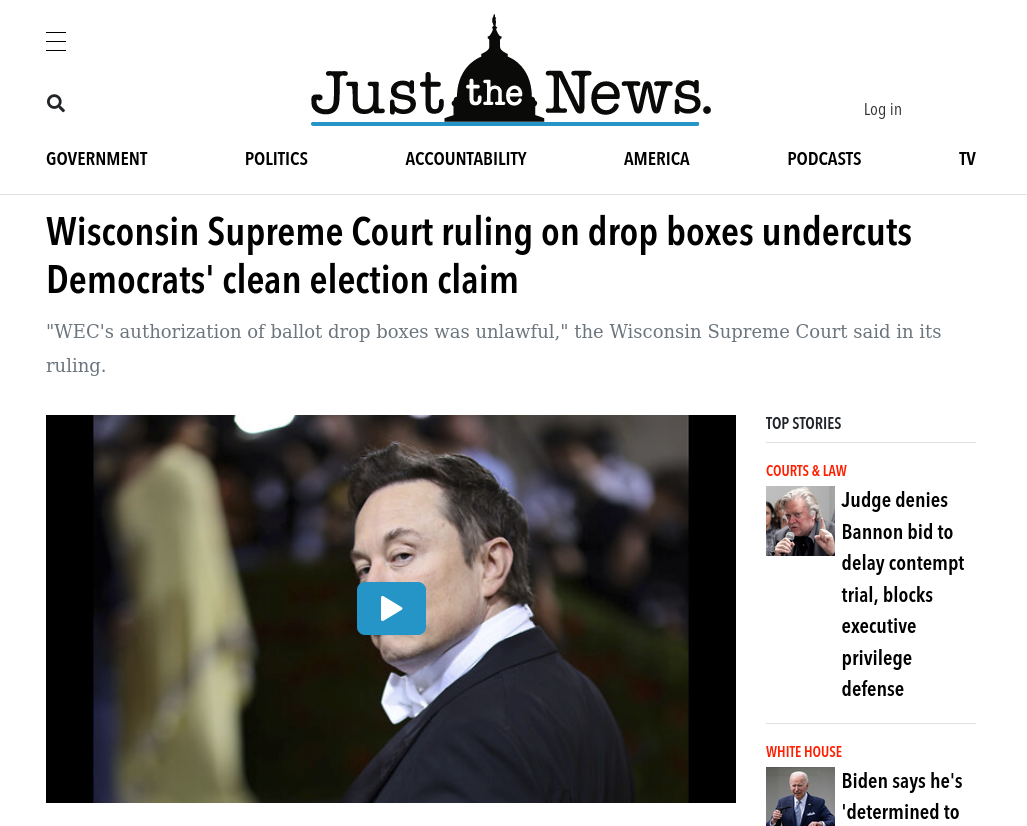
Task: Click the Just the News logo
Action: (x=511, y=71)
